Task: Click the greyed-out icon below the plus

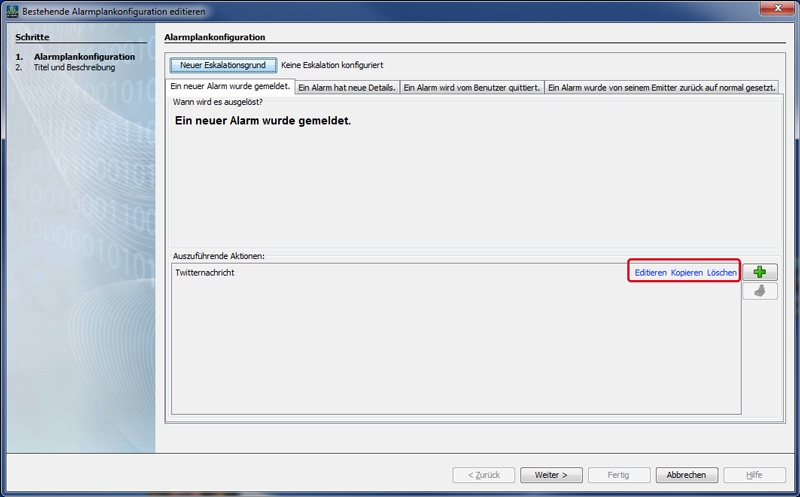Action: click(760, 291)
